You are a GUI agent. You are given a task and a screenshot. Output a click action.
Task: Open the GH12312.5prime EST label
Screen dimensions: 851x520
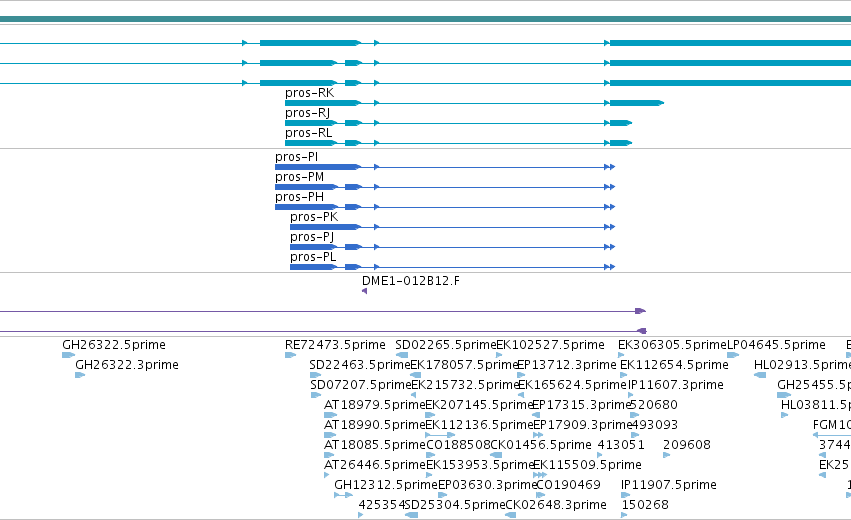point(385,486)
